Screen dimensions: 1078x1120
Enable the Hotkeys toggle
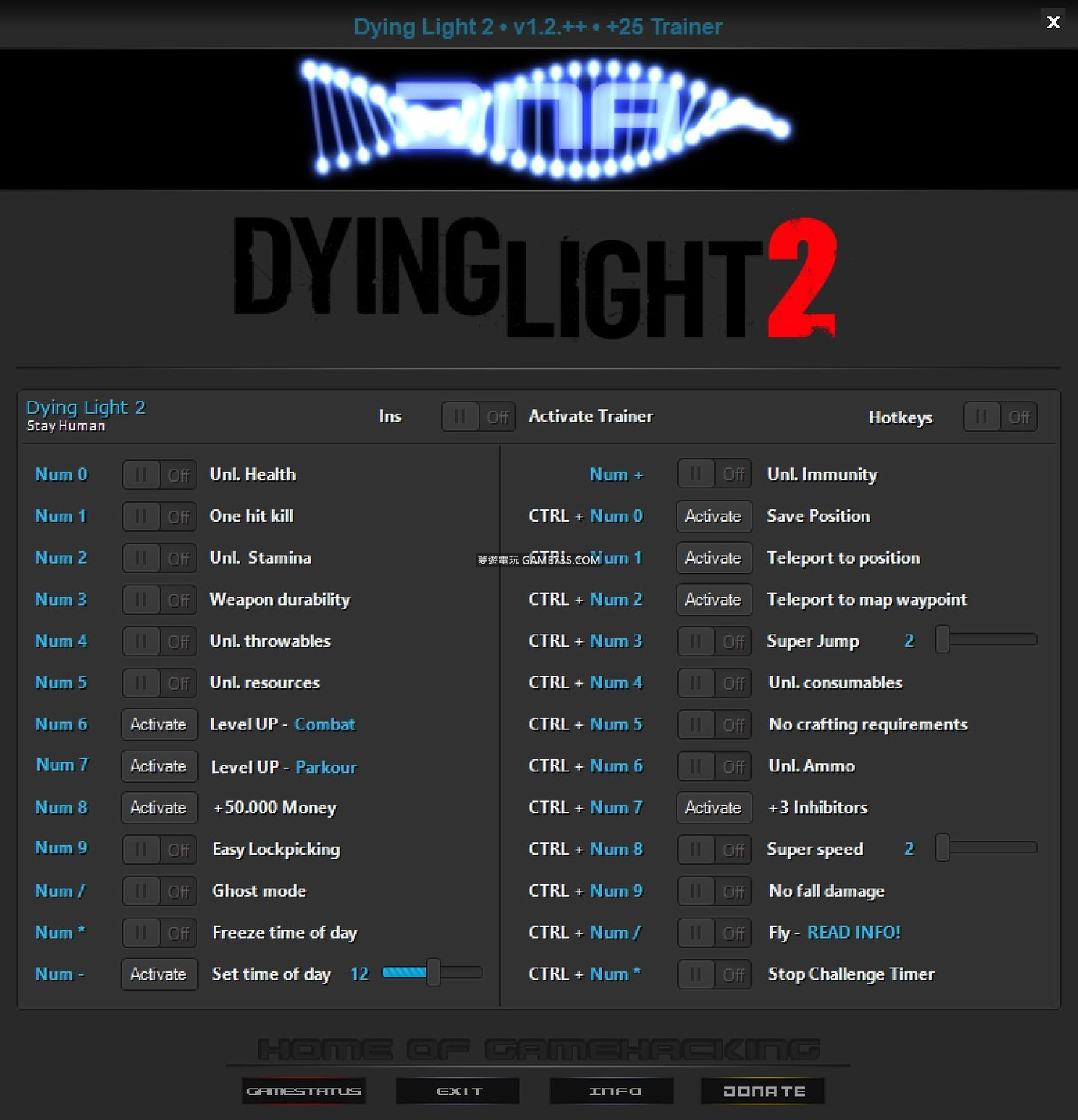point(1000,417)
